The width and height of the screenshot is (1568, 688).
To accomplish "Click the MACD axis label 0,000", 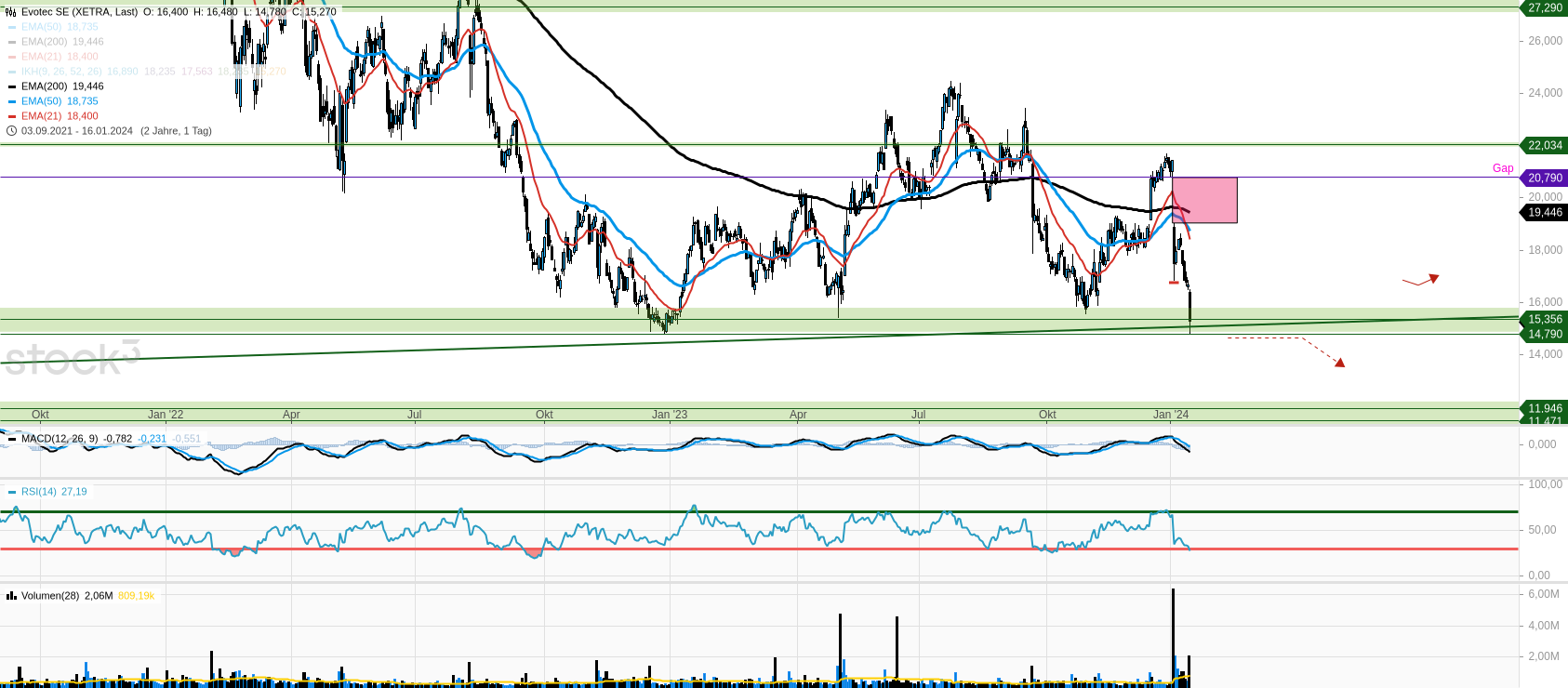I will 1542,444.
